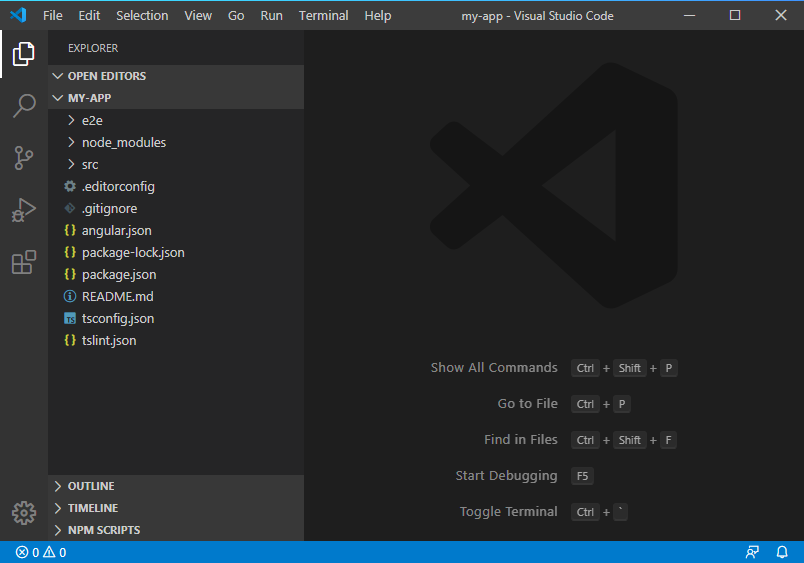Click the EXPLORER panel title
This screenshot has height=563, width=804.
pos(93,48)
